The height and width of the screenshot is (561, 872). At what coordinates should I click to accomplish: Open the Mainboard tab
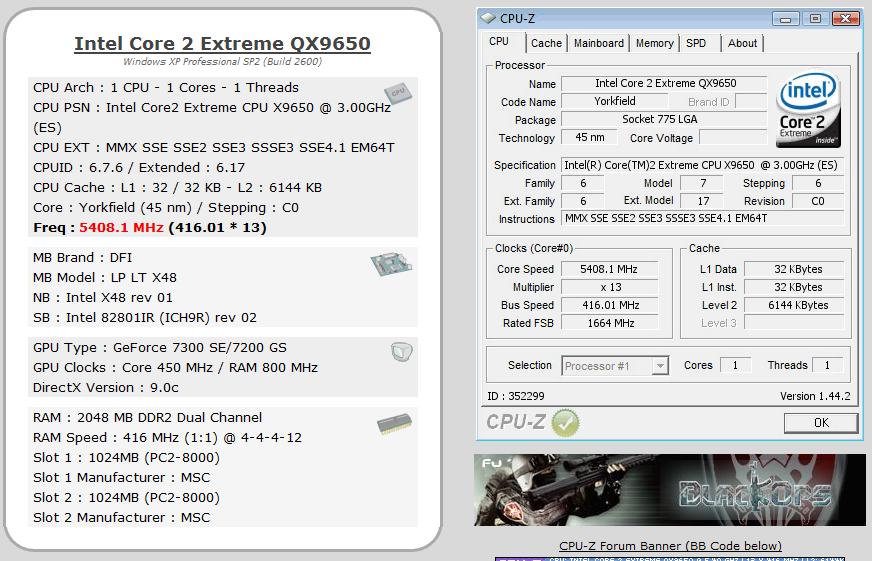598,43
